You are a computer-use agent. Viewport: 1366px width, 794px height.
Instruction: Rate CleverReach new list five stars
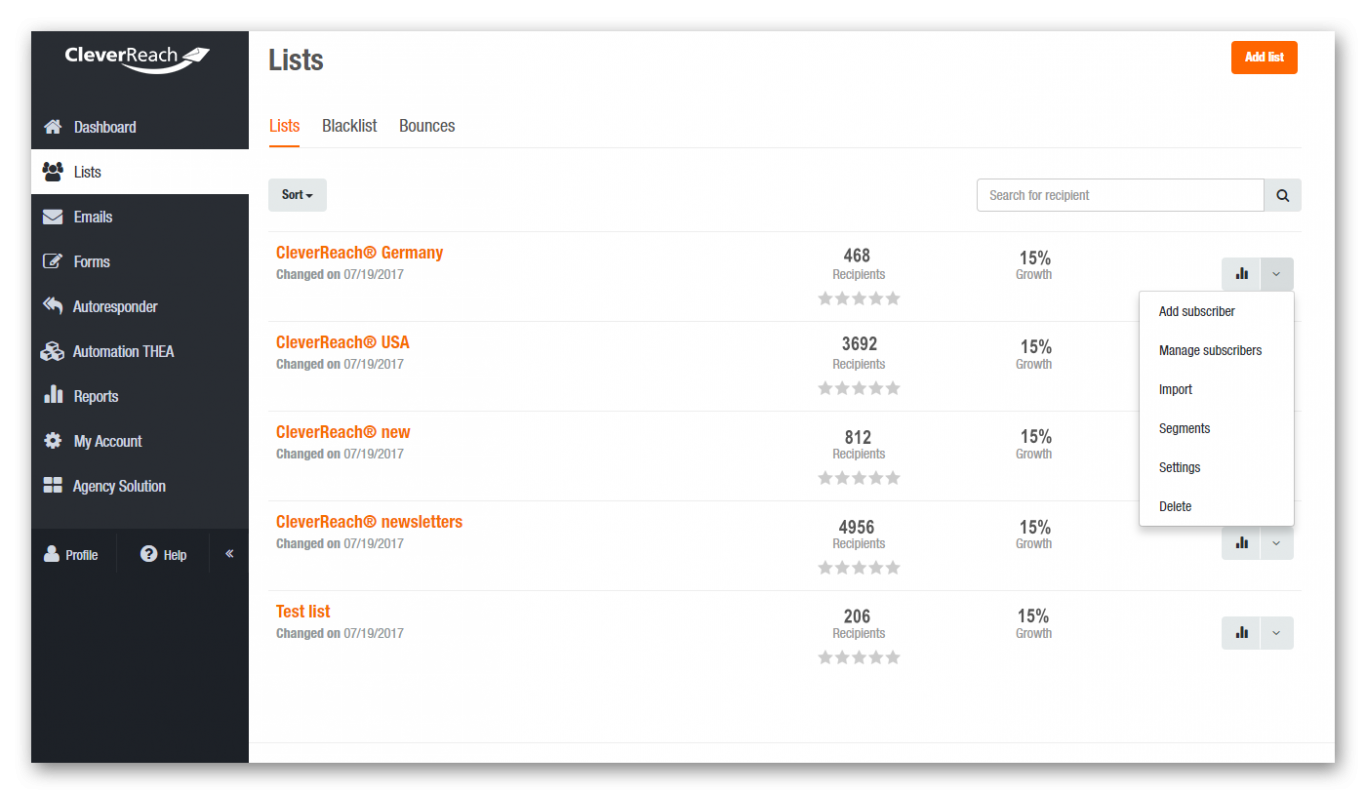pyautogui.click(x=893, y=478)
